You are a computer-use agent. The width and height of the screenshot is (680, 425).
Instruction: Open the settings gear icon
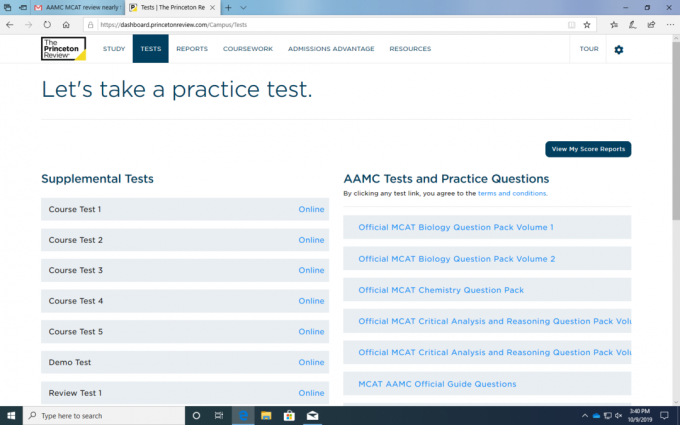(x=618, y=49)
